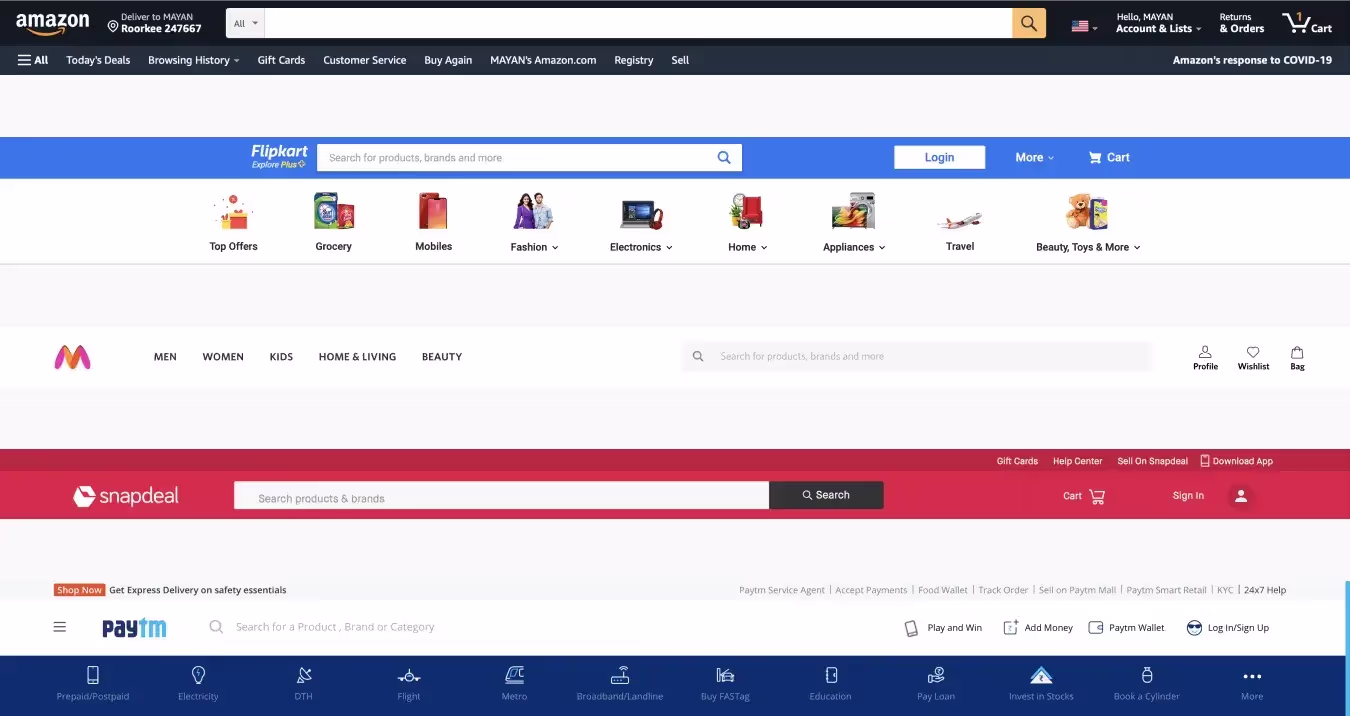Open Myntra BEAUTY menu
Viewport: 1350px width, 716px height.
[x=442, y=357]
